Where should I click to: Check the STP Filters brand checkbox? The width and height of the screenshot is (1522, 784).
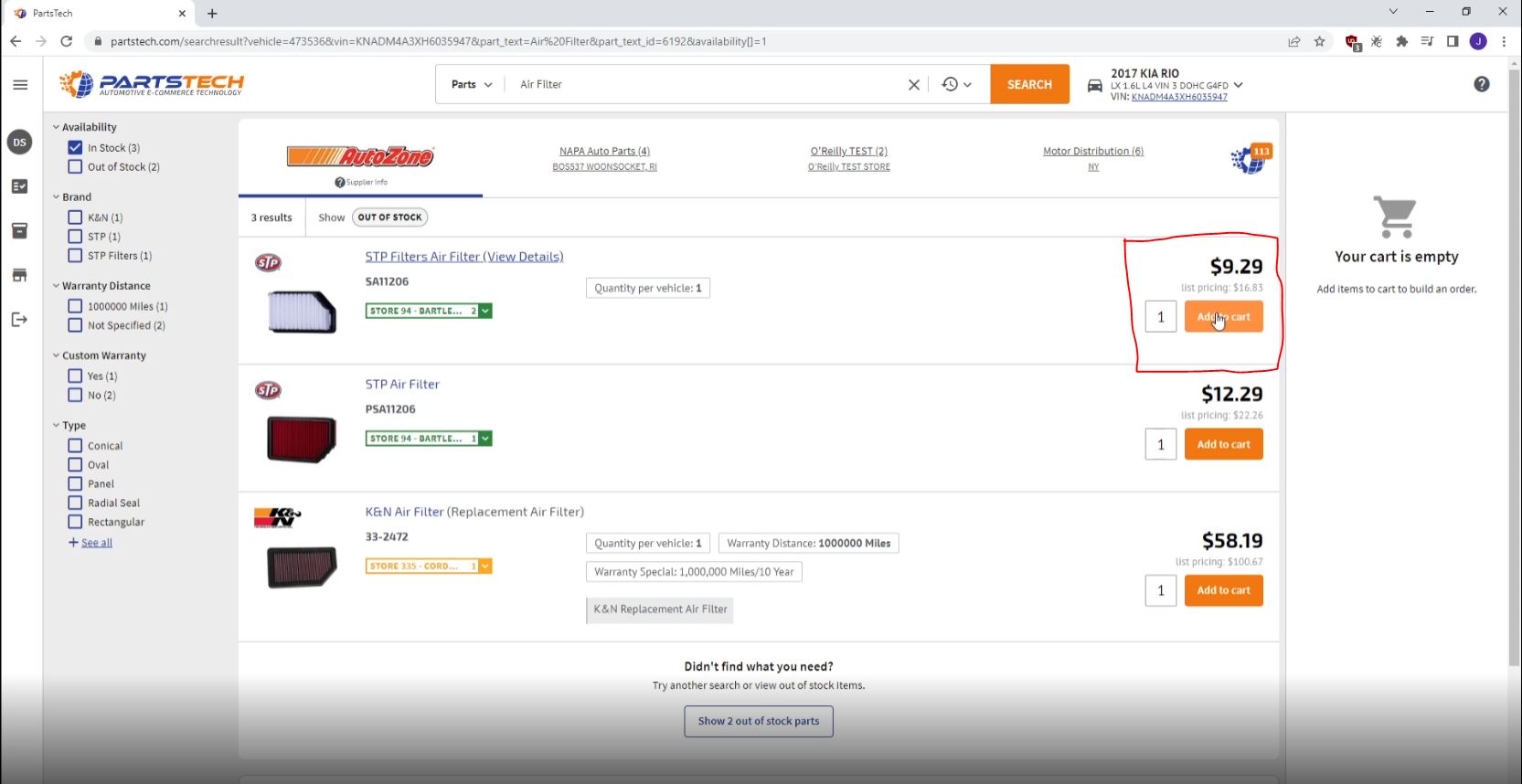click(x=75, y=256)
